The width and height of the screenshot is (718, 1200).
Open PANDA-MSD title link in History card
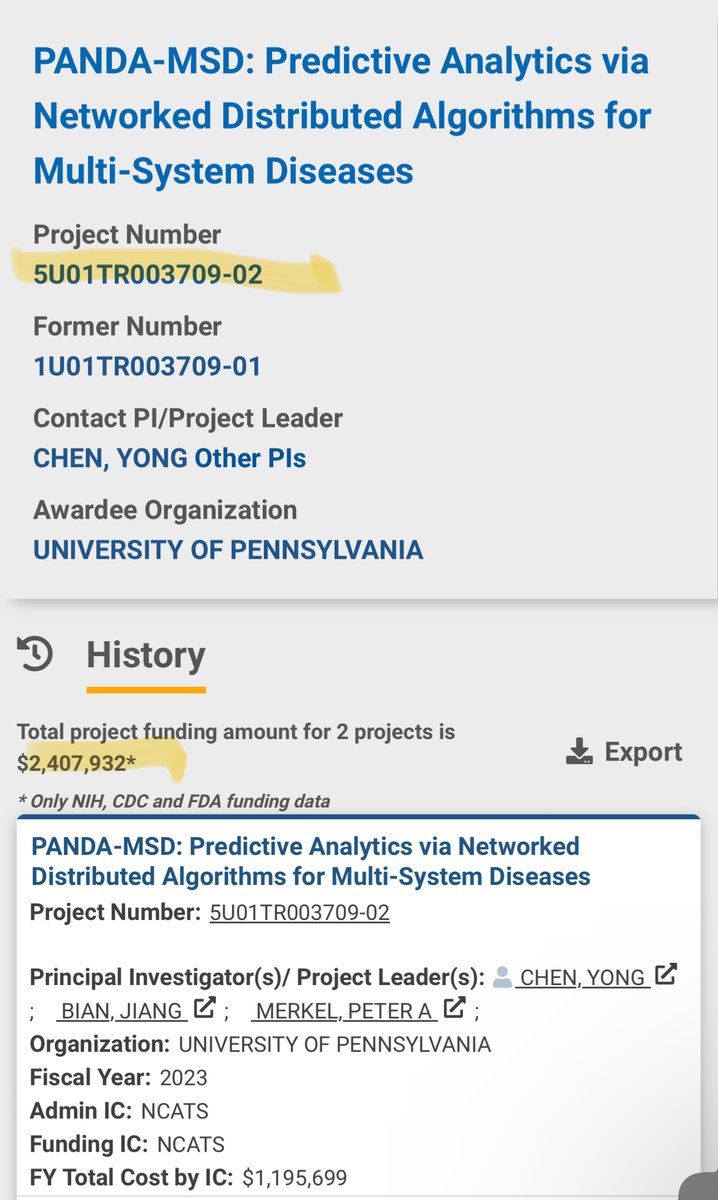[310, 861]
